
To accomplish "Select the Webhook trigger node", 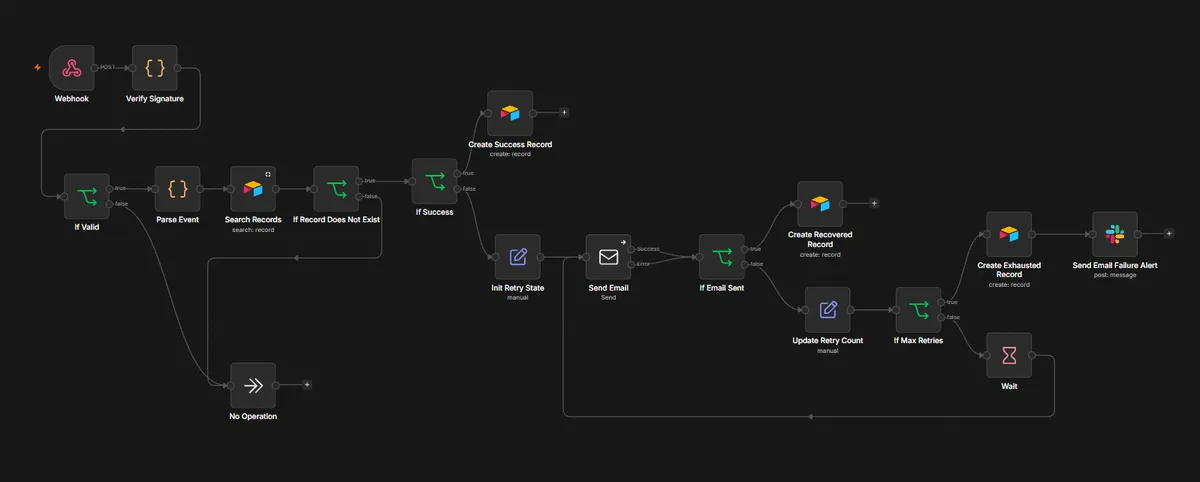I will (x=71, y=68).
